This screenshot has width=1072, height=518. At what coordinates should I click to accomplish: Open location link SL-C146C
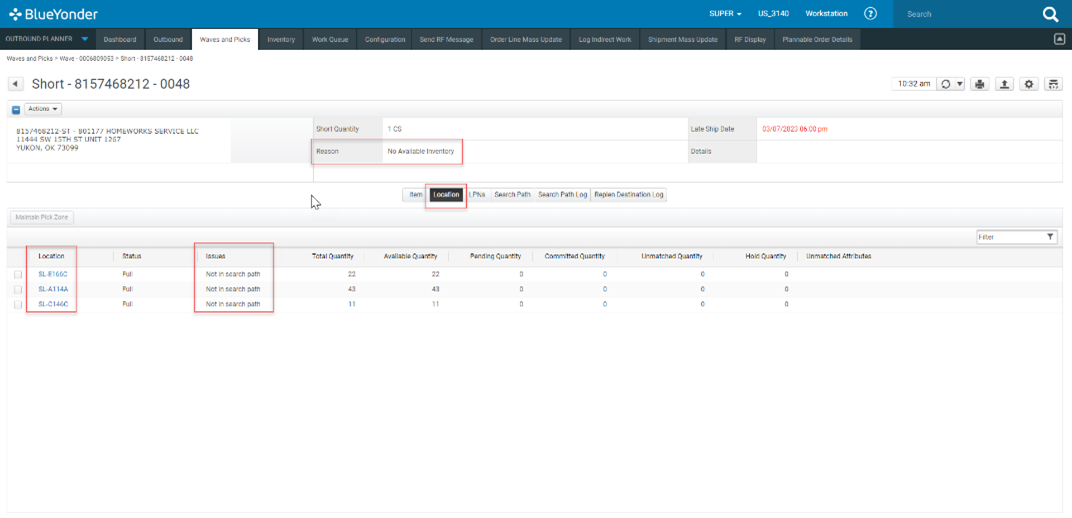pyautogui.click(x=53, y=304)
